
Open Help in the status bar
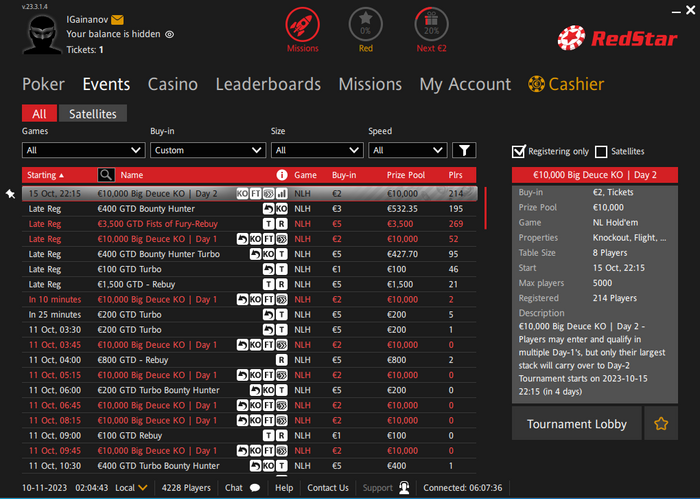[x=284, y=488]
